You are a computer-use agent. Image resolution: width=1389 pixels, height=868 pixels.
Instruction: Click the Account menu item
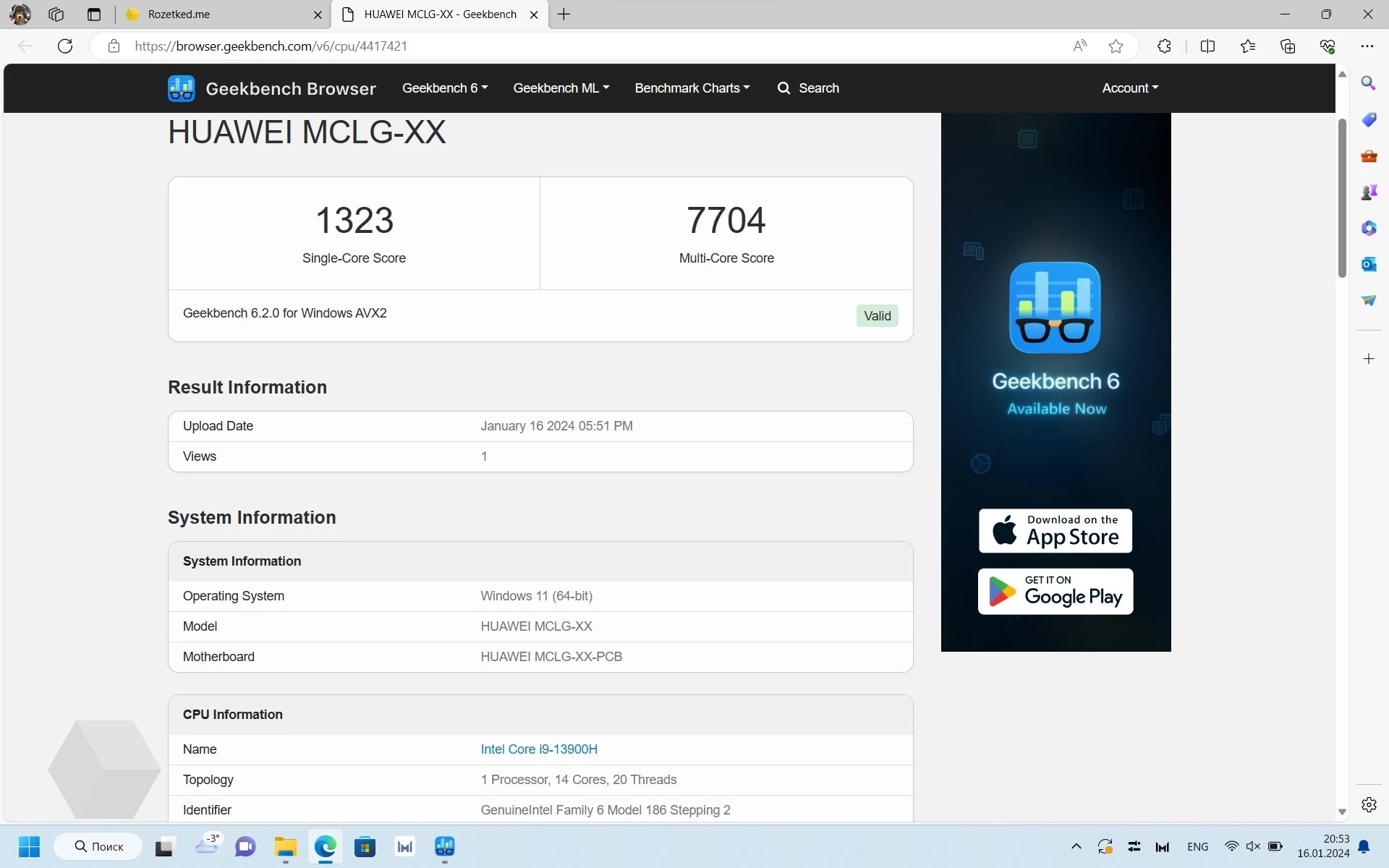click(x=1128, y=88)
